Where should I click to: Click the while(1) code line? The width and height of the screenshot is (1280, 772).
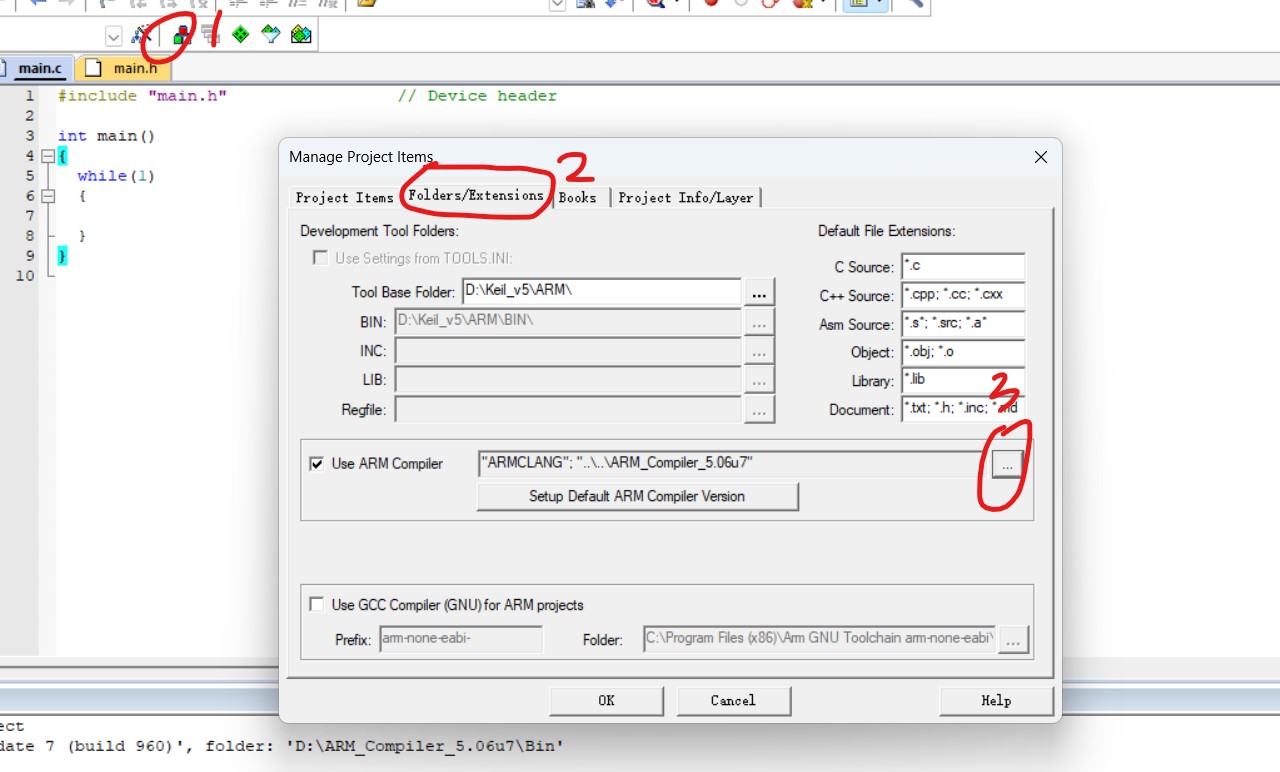click(x=116, y=176)
